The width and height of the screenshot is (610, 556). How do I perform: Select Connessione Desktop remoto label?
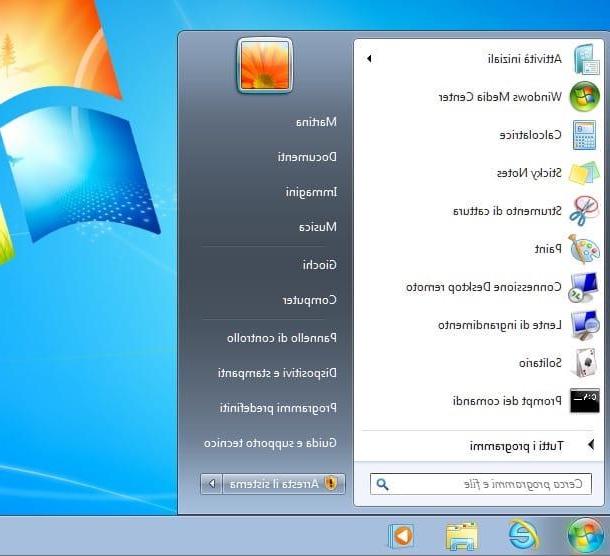coord(484,287)
